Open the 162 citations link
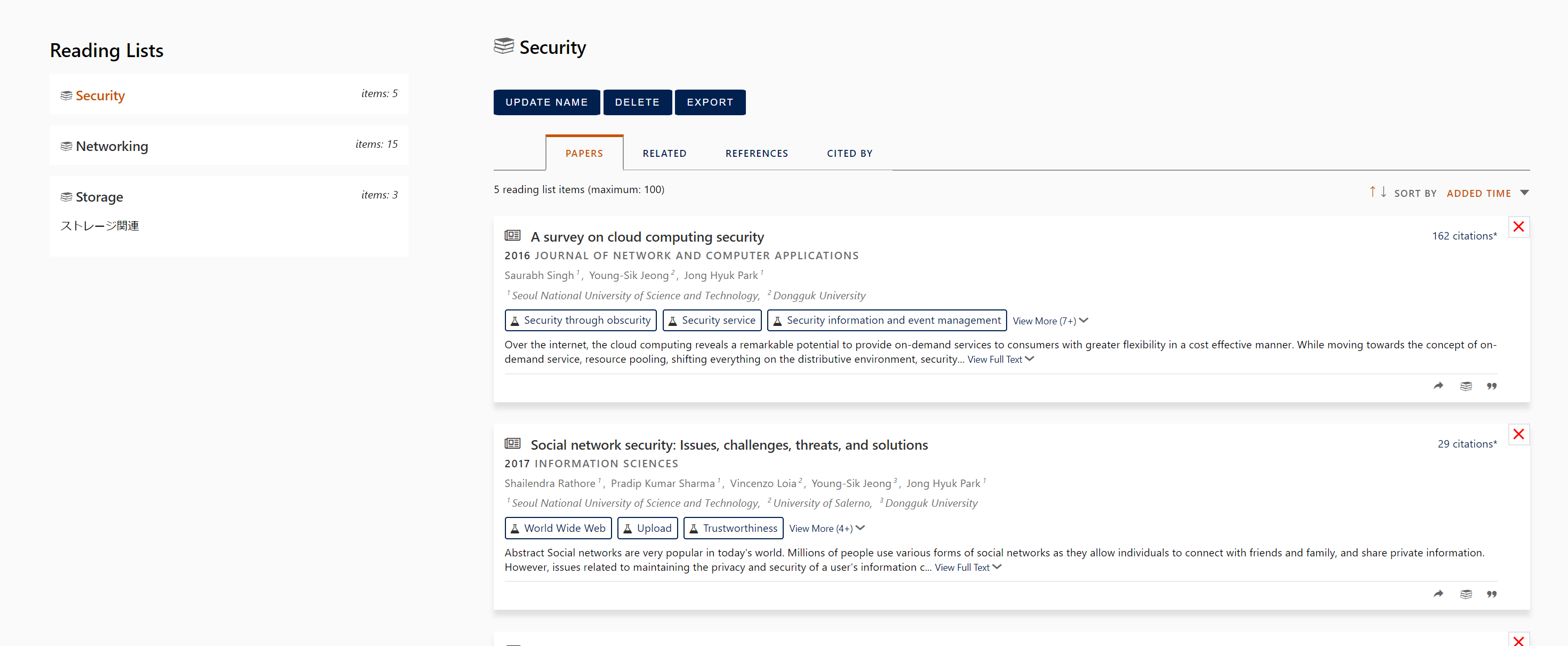Viewport: 1568px width, 646px height. click(1464, 236)
